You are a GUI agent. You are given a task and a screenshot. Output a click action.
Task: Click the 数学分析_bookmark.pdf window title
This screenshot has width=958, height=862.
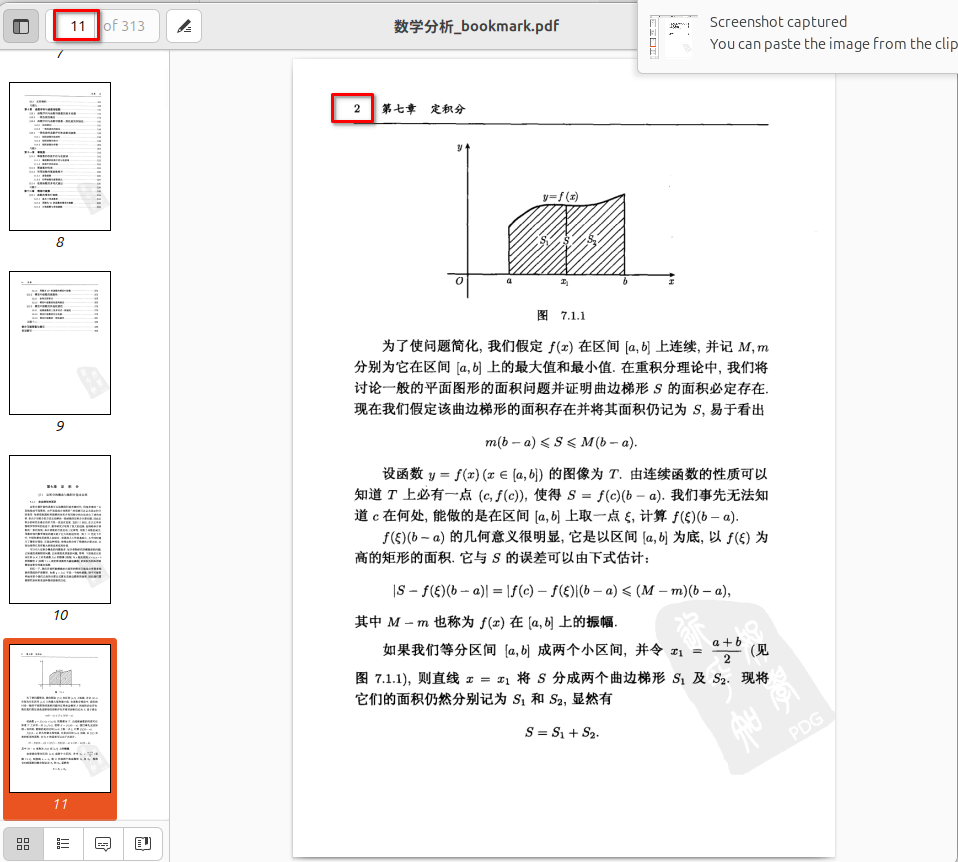pyautogui.click(x=476, y=26)
